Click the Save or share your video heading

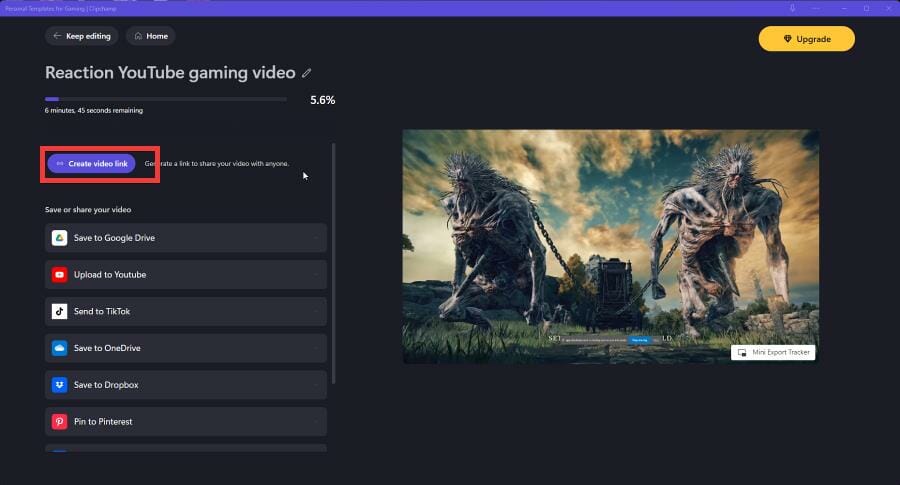click(x=88, y=209)
